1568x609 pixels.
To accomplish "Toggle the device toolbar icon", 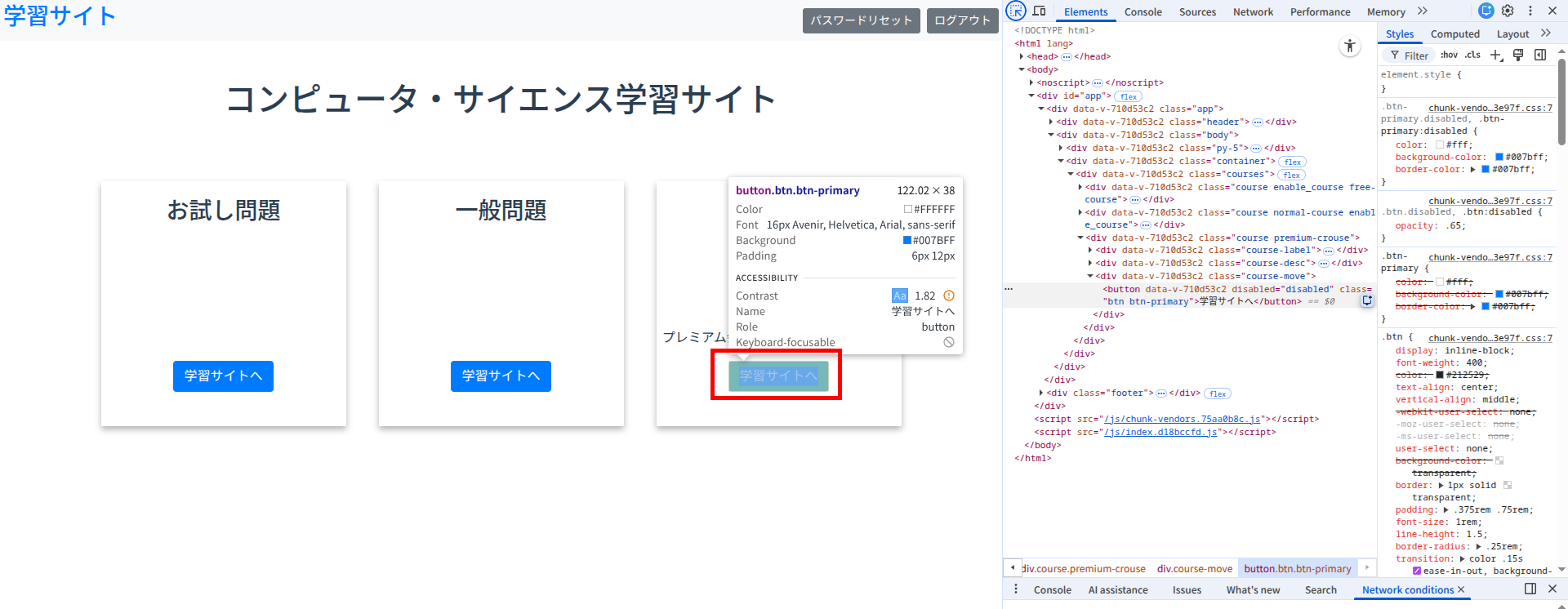I will point(1039,11).
